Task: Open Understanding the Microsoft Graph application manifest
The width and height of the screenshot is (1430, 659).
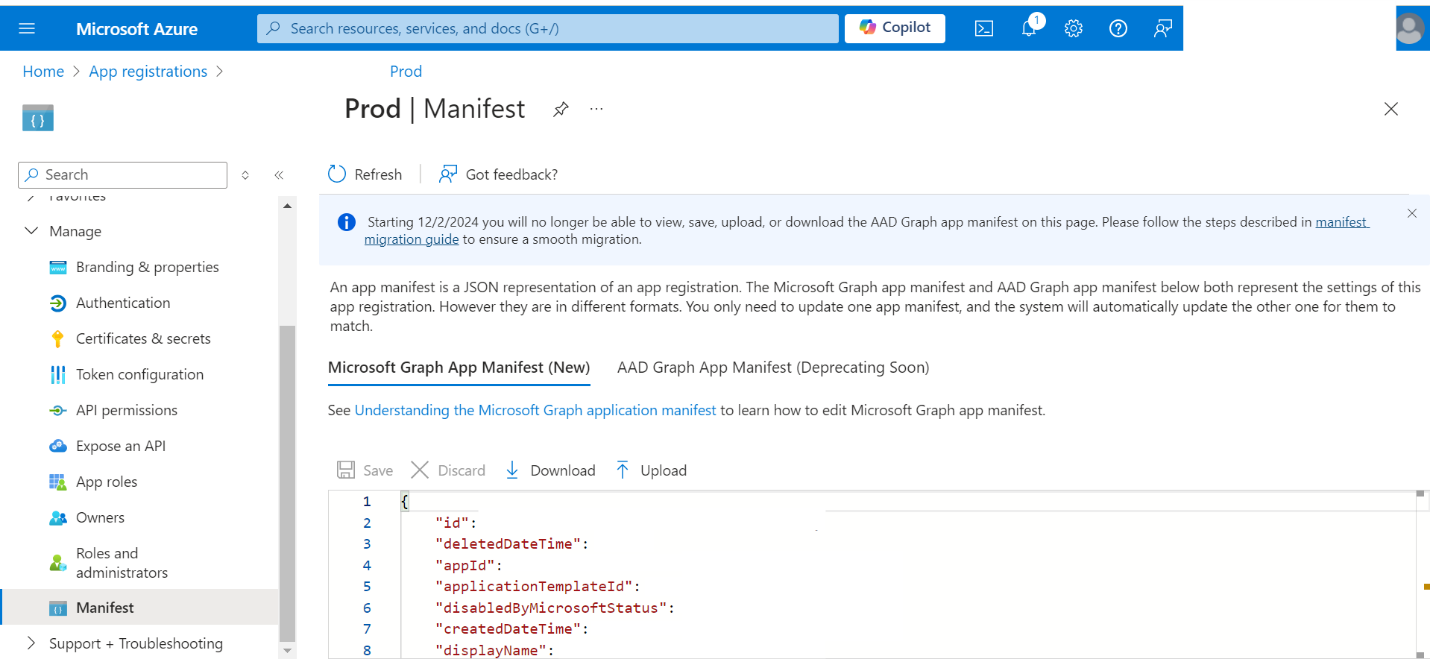Action: [535, 410]
